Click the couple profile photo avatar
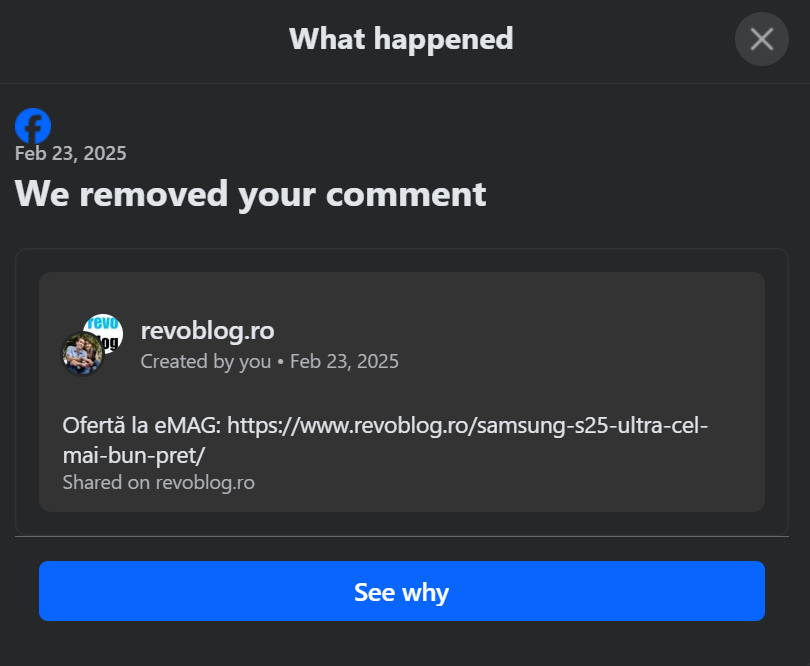The height and width of the screenshot is (666, 810). pos(82,354)
